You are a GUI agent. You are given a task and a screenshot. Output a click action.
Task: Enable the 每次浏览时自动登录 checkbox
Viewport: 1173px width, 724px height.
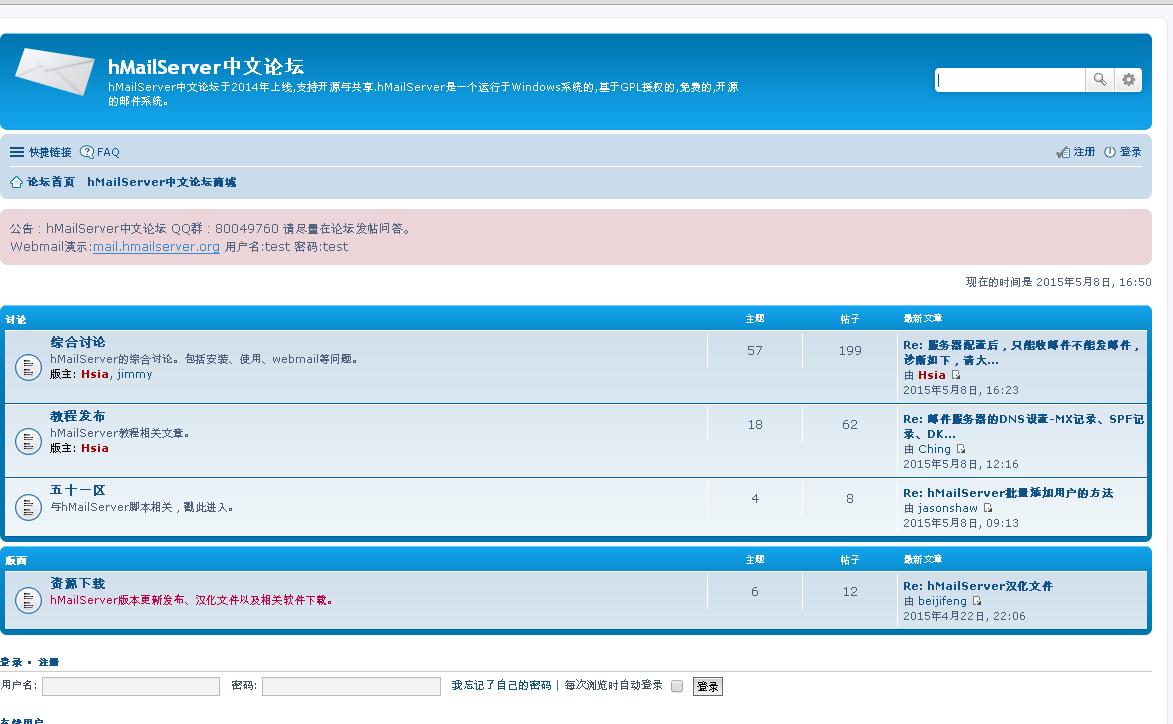(x=677, y=686)
